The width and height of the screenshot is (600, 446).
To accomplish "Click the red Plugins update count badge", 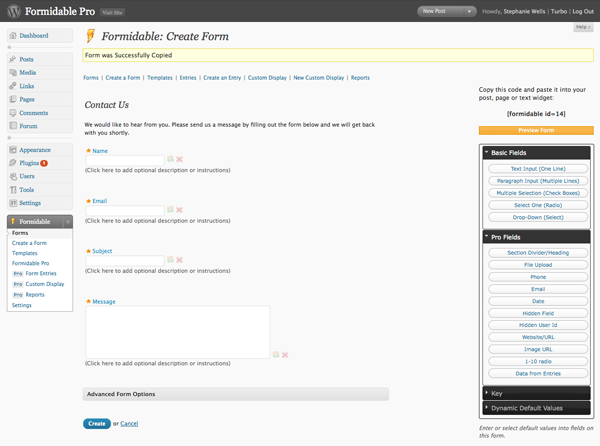I will tap(44, 163).
